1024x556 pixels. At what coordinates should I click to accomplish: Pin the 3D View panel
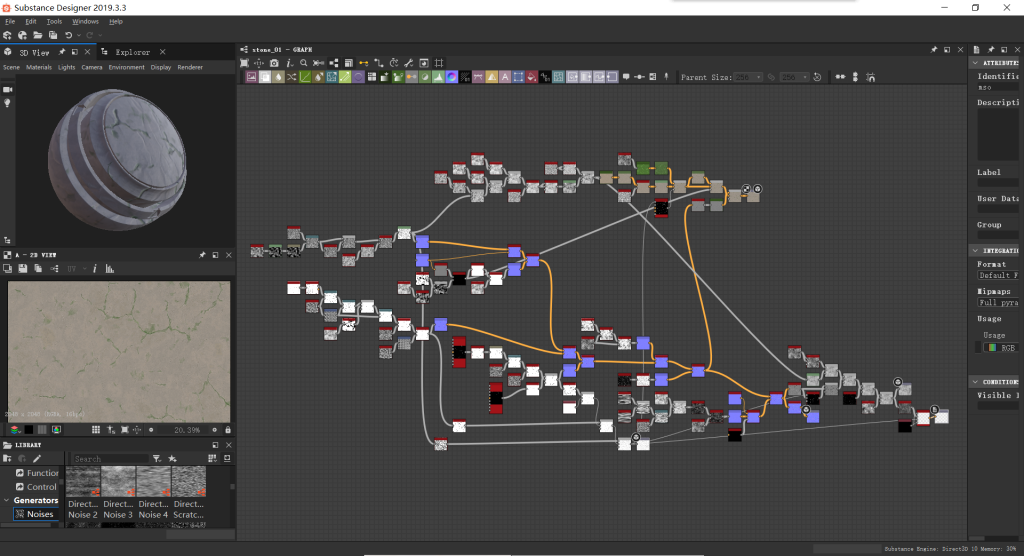click(61, 52)
